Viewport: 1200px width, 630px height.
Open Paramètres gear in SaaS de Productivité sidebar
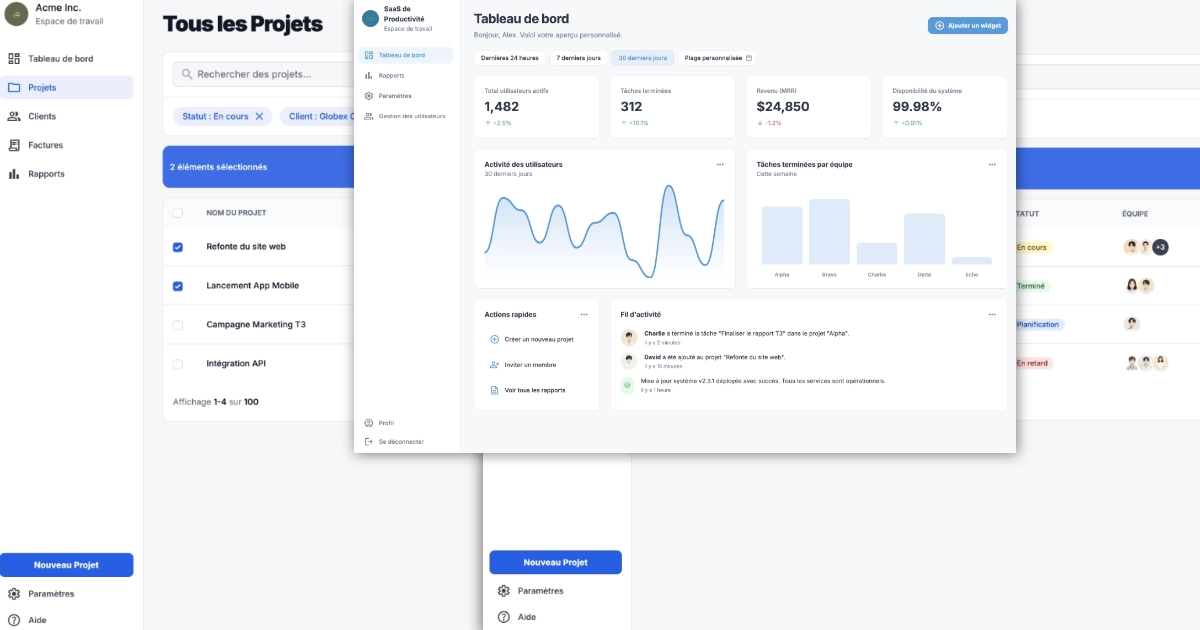pyautogui.click(x=369, y=96)
